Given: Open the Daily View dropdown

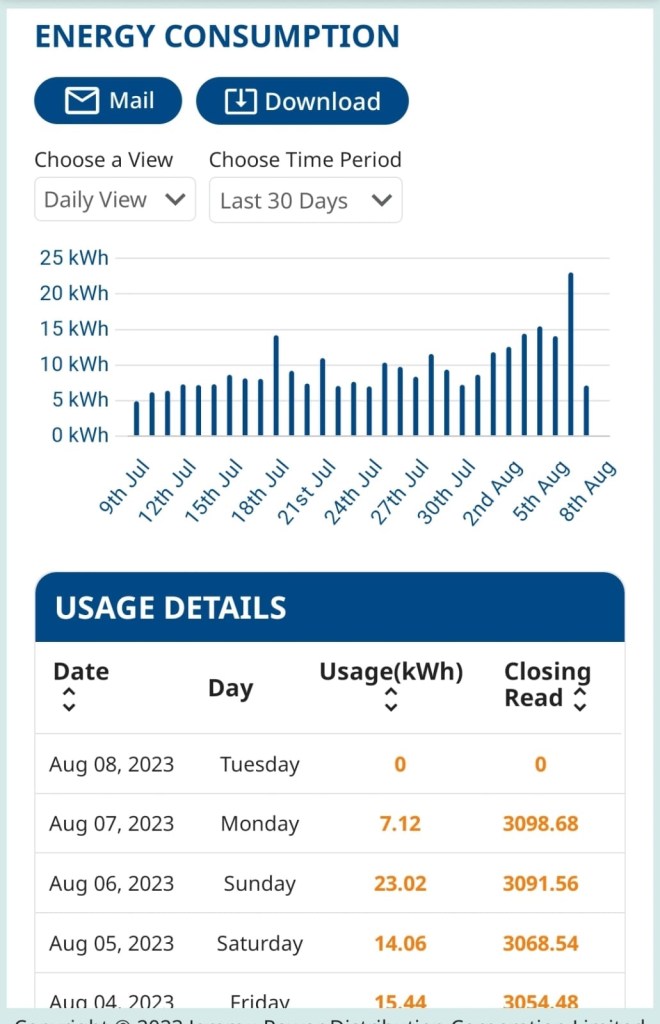Looking at the screenshot, I should (x=114, y=200).
